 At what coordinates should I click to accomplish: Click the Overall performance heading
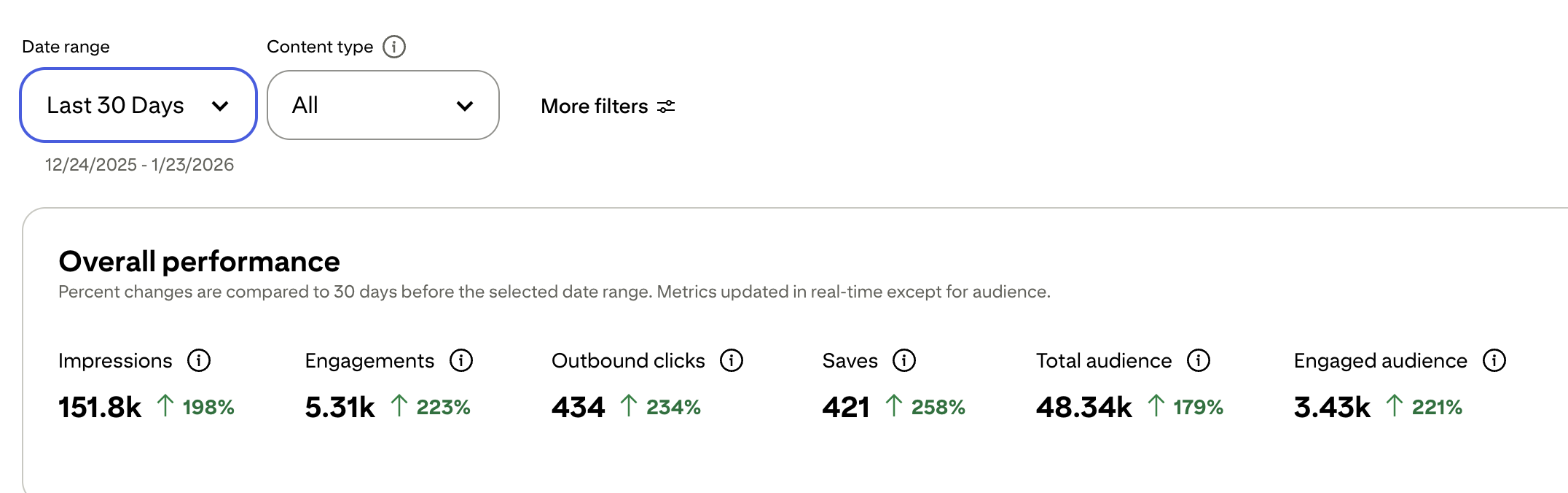[x=200, y=261]
